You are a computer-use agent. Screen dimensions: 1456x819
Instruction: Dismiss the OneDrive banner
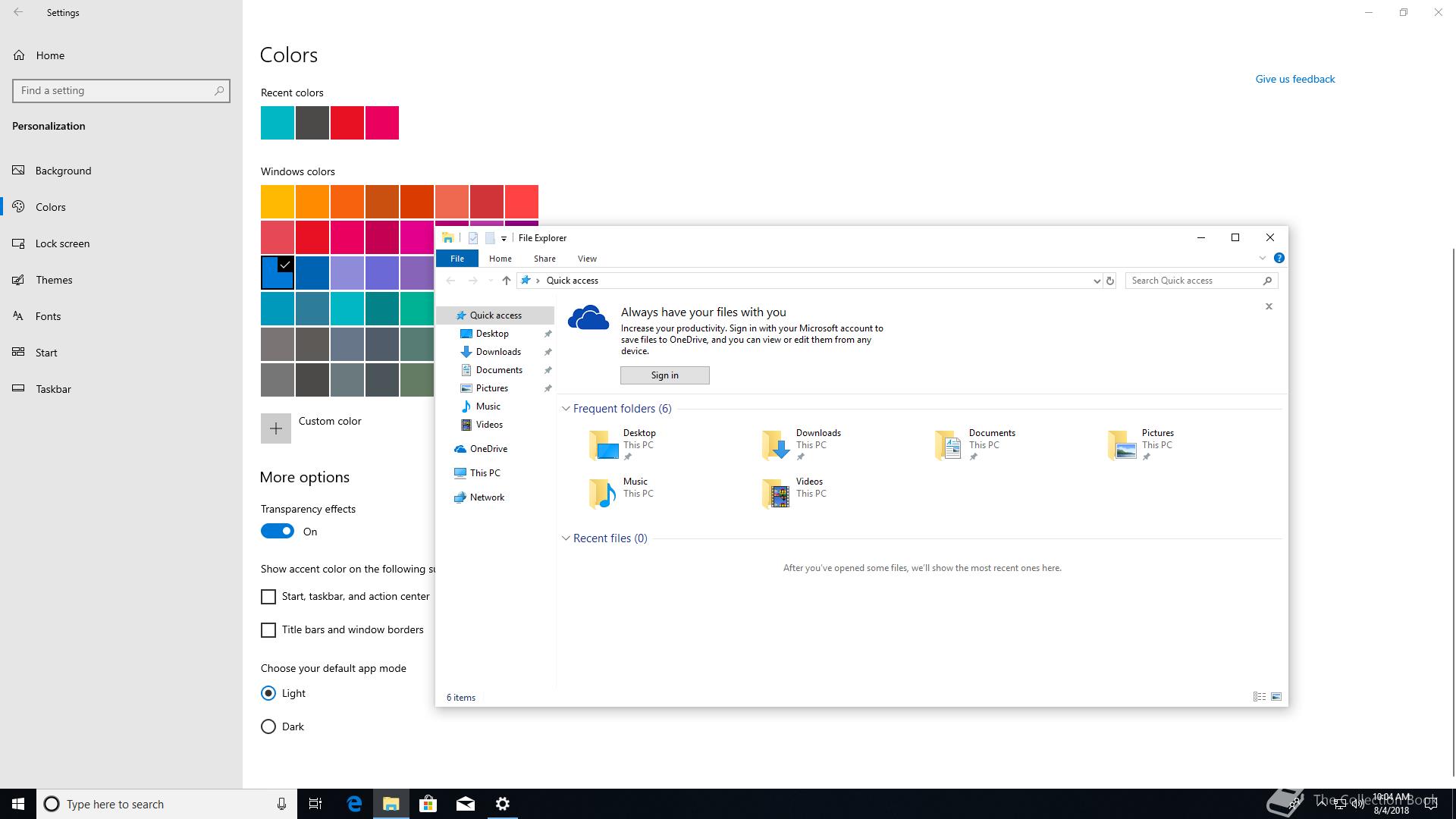[x=1269, y=306]
